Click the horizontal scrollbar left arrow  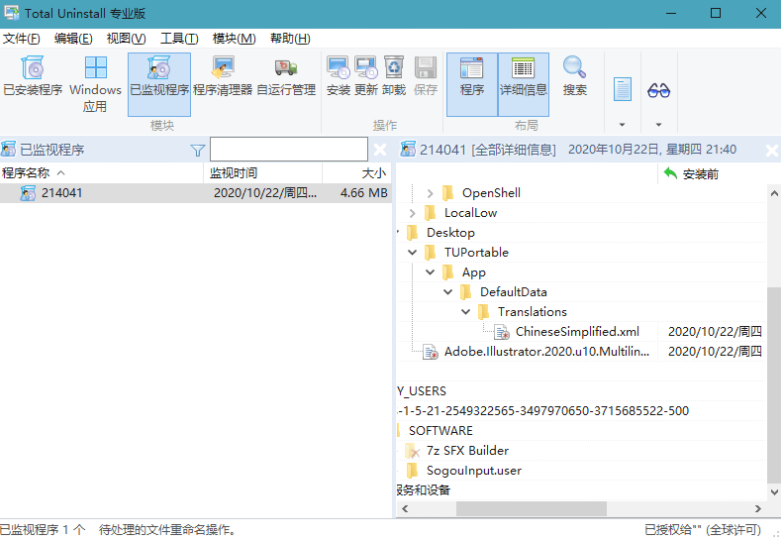[405, 509]
